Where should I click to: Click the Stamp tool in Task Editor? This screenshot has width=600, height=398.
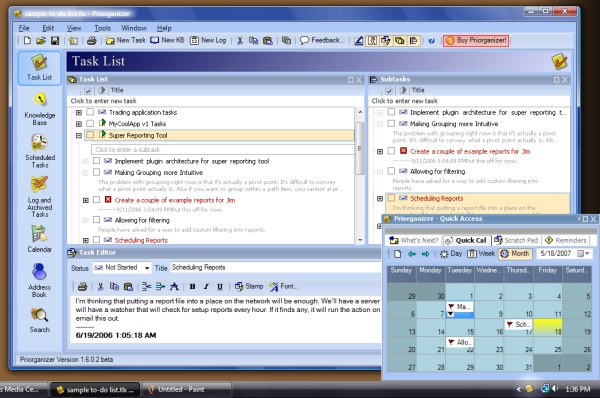[x=249, y=286]
